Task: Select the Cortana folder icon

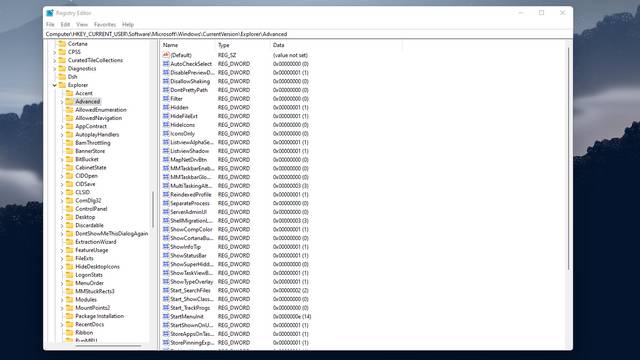Action: tap(62, 44)
